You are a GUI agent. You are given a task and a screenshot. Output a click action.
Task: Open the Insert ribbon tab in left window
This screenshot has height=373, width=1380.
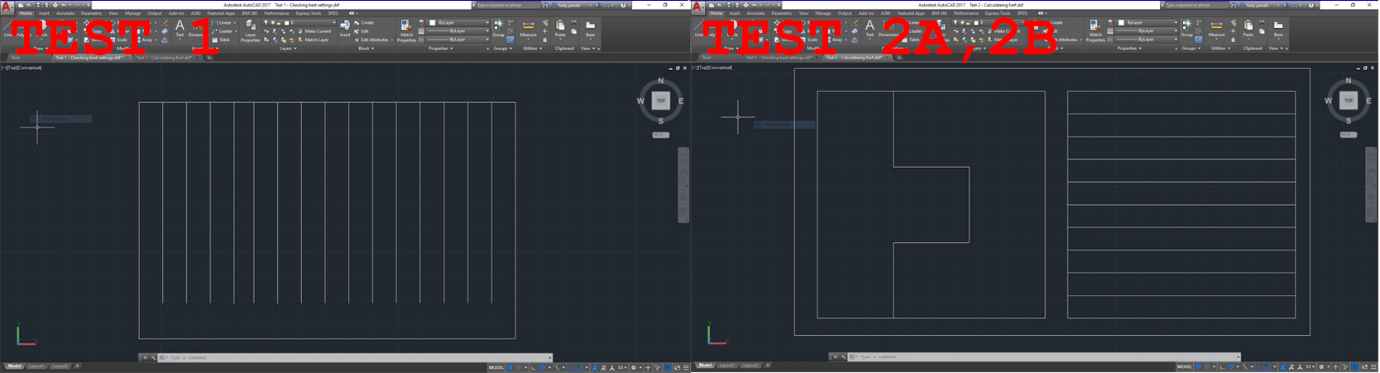tap(44, 13)
